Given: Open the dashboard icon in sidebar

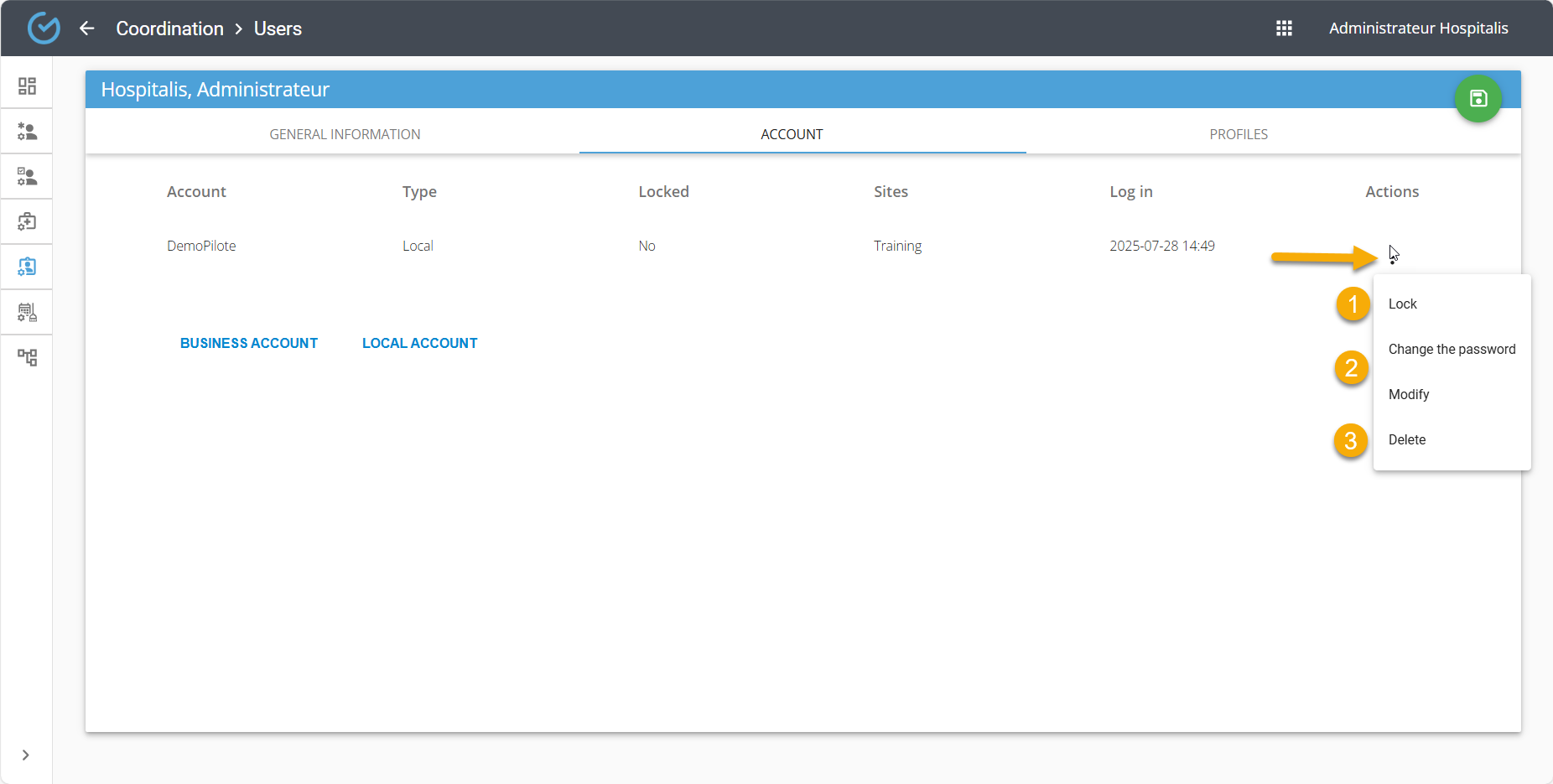Looking at the screenshot, I should tap(27, 86).
